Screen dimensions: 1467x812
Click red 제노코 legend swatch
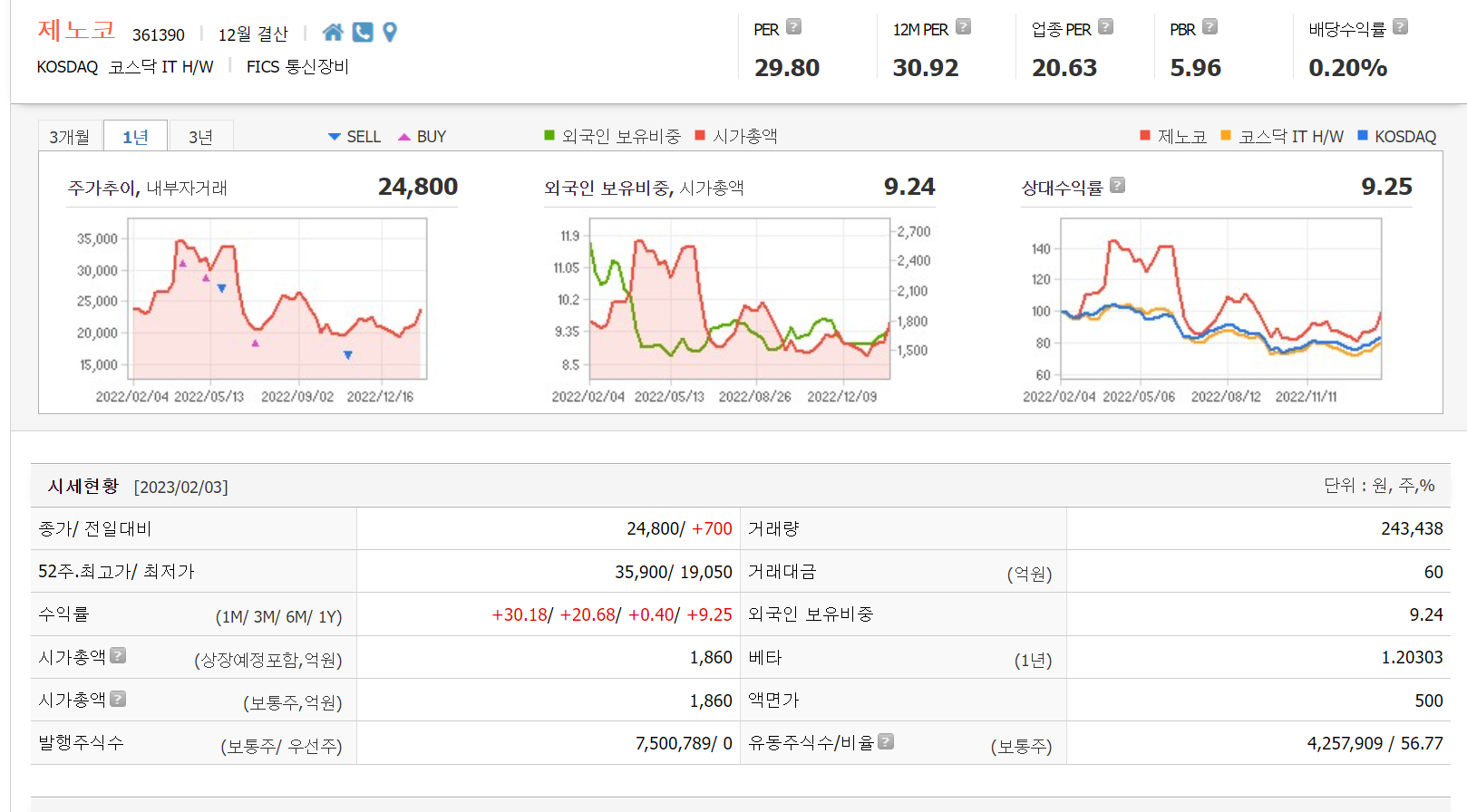click(x=1145, y=136)
